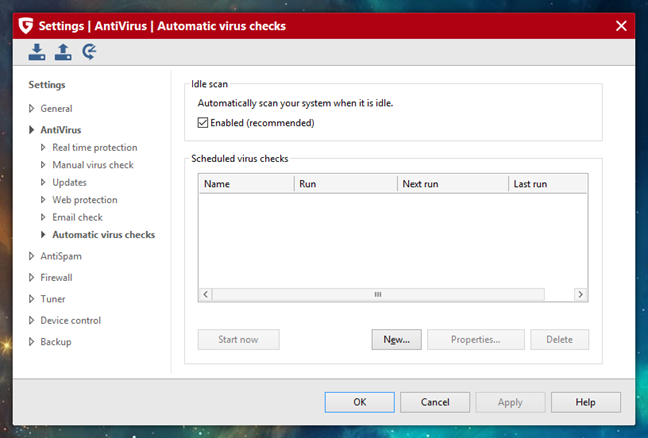Viewport: 648px width, 438px height.
Task: Sort scheduled checks by Run column
Action: coord(345,184)
